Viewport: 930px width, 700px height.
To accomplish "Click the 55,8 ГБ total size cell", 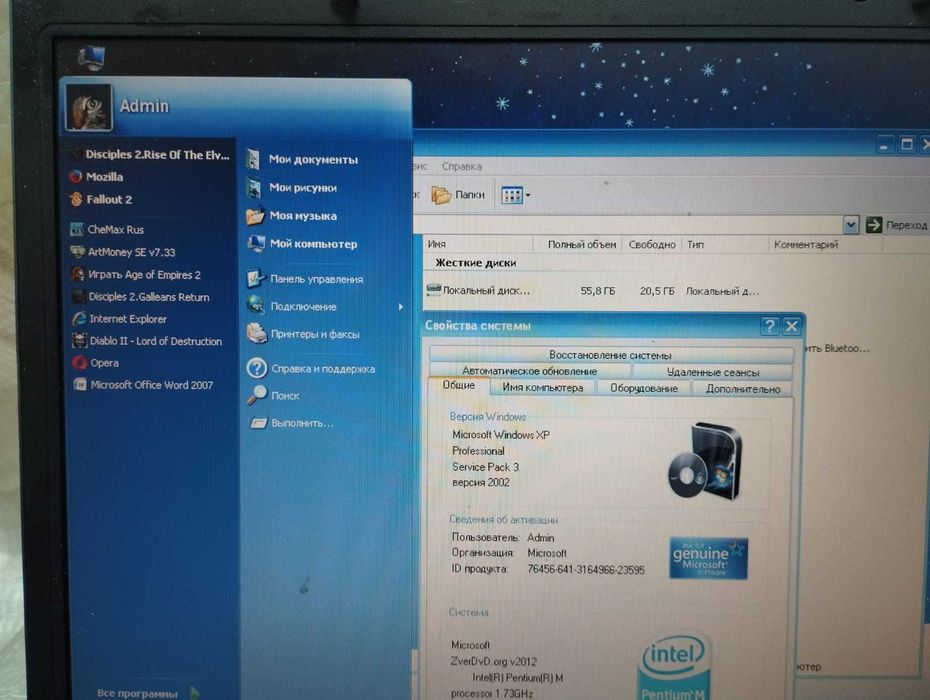I will 597,291.
